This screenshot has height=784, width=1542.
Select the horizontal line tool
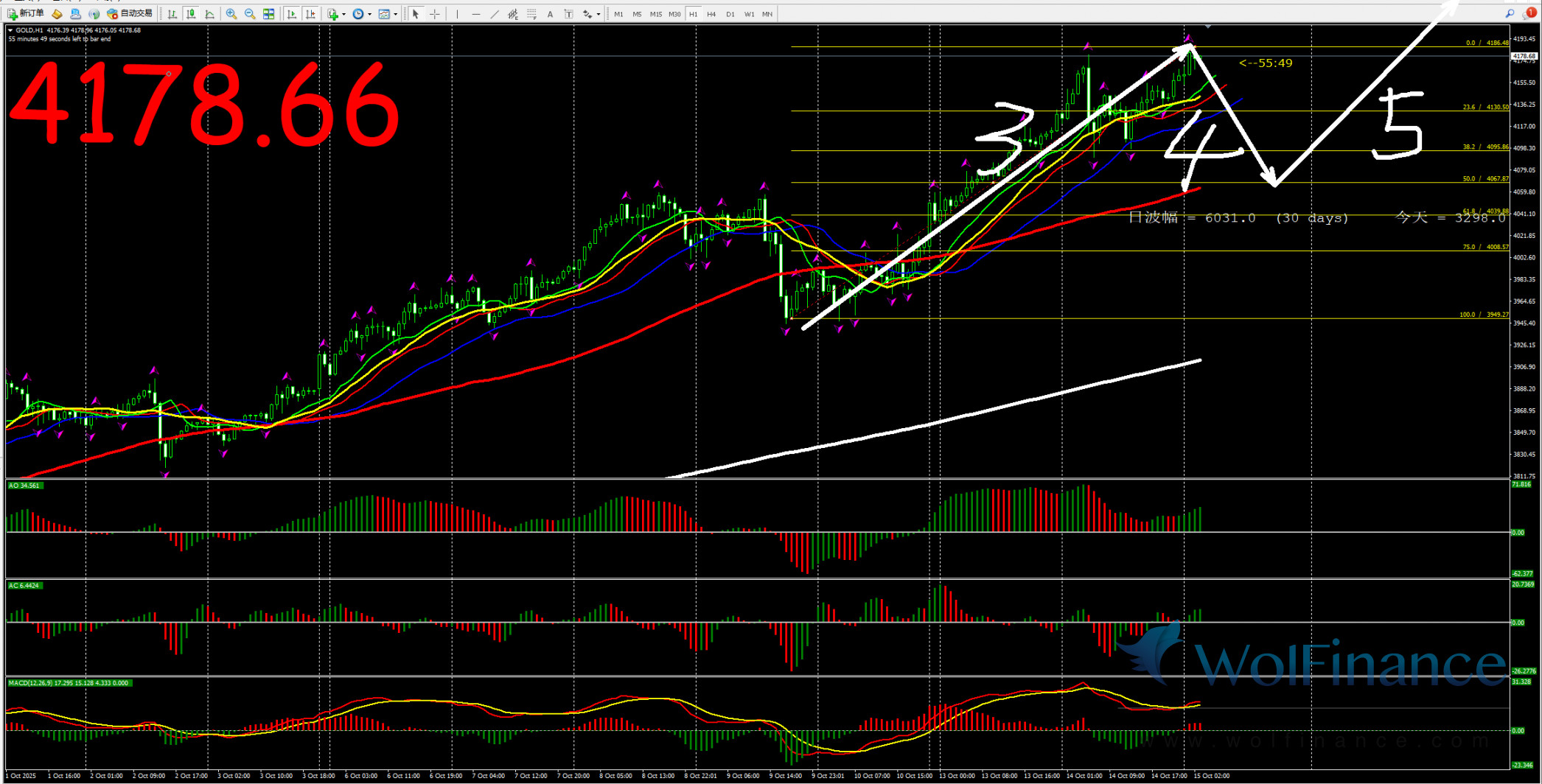[476, 14]
